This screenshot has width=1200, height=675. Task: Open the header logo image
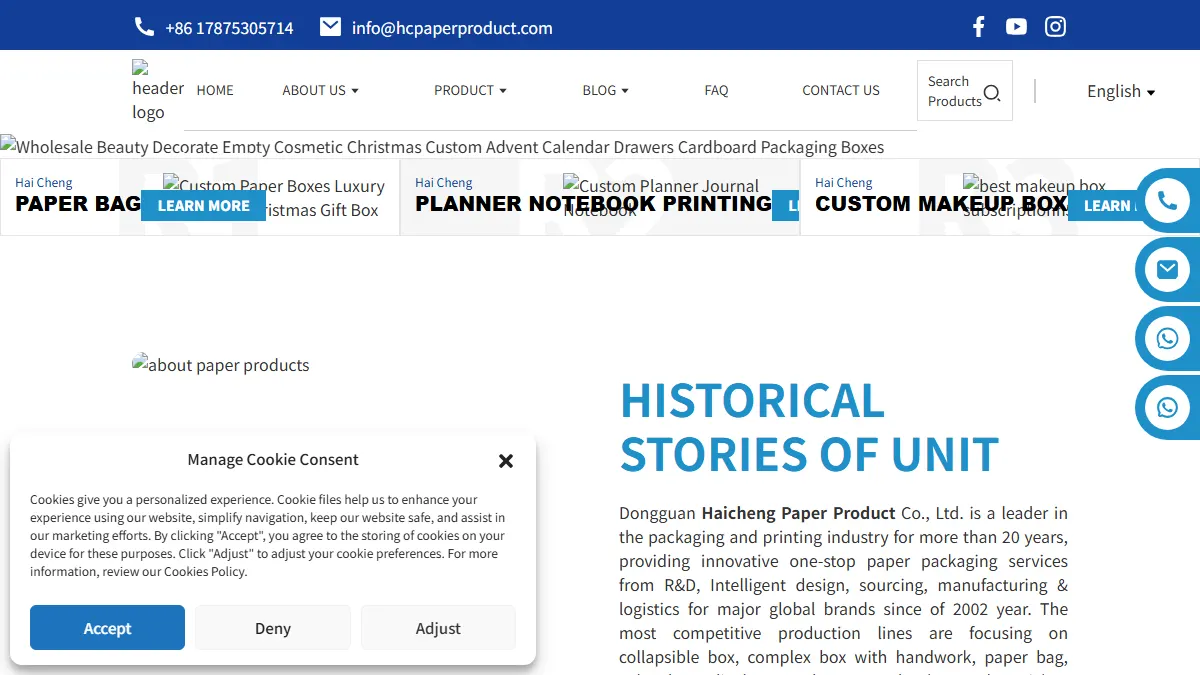point(158,90)
